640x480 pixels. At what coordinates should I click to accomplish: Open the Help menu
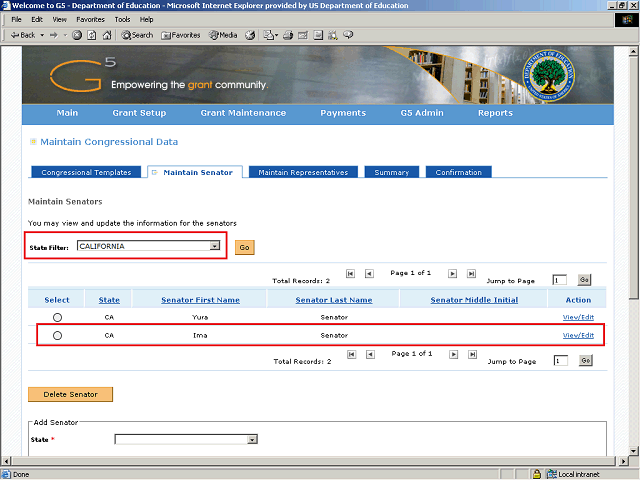tap(147, 20)
